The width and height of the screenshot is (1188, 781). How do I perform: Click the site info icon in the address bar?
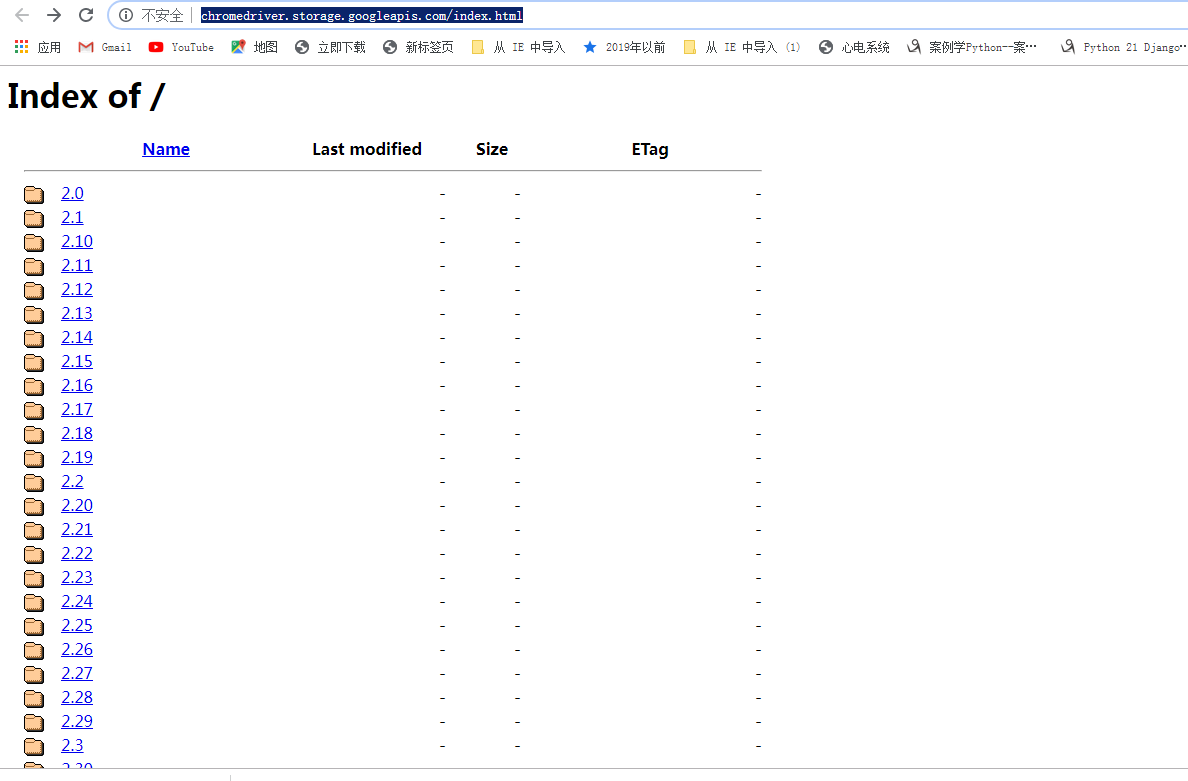coord(126,15)
